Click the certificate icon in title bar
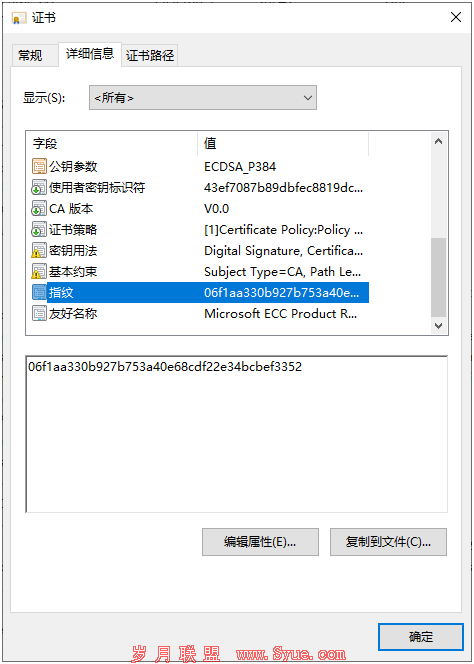 coord(19,18)
